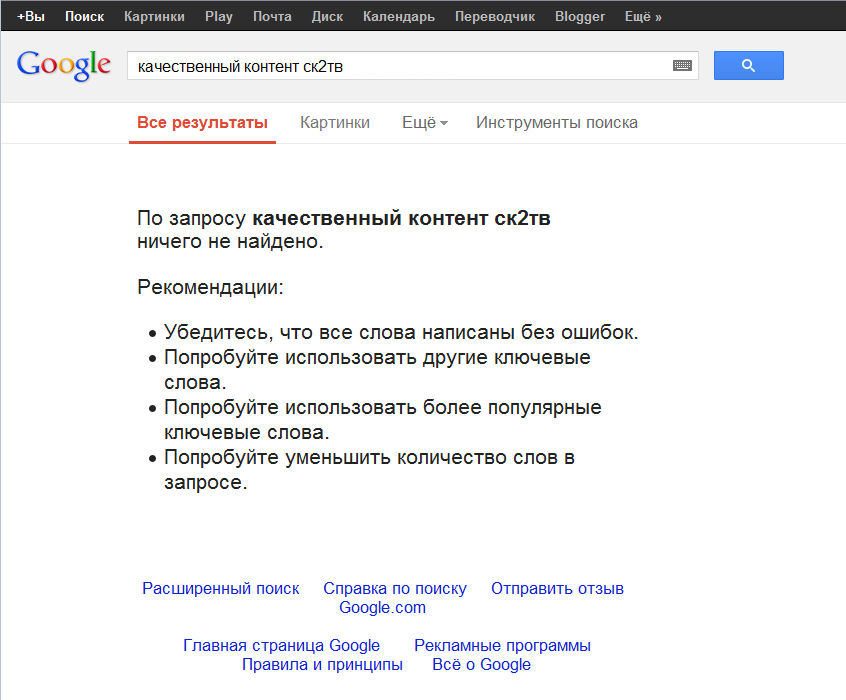Click tip Попробуйте уменьшить количество слов
This screenshot has height=700, width=846.
369,470
